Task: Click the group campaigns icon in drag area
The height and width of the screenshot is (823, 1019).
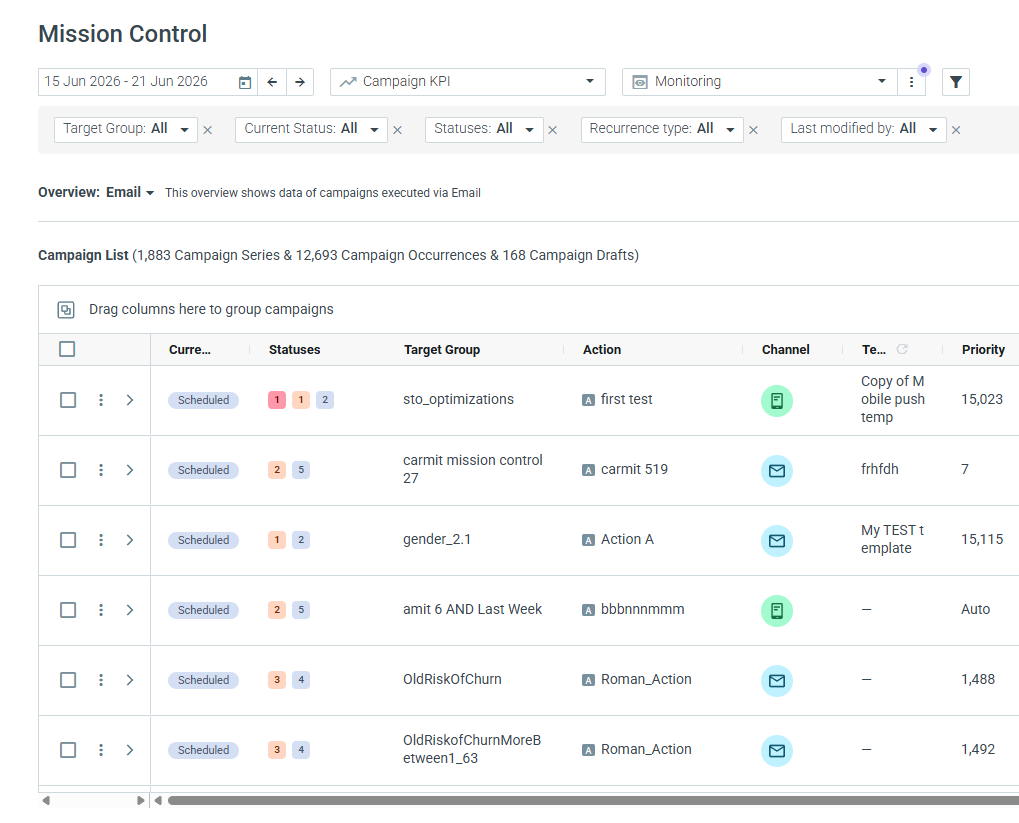Action: (x=66, y=309)
